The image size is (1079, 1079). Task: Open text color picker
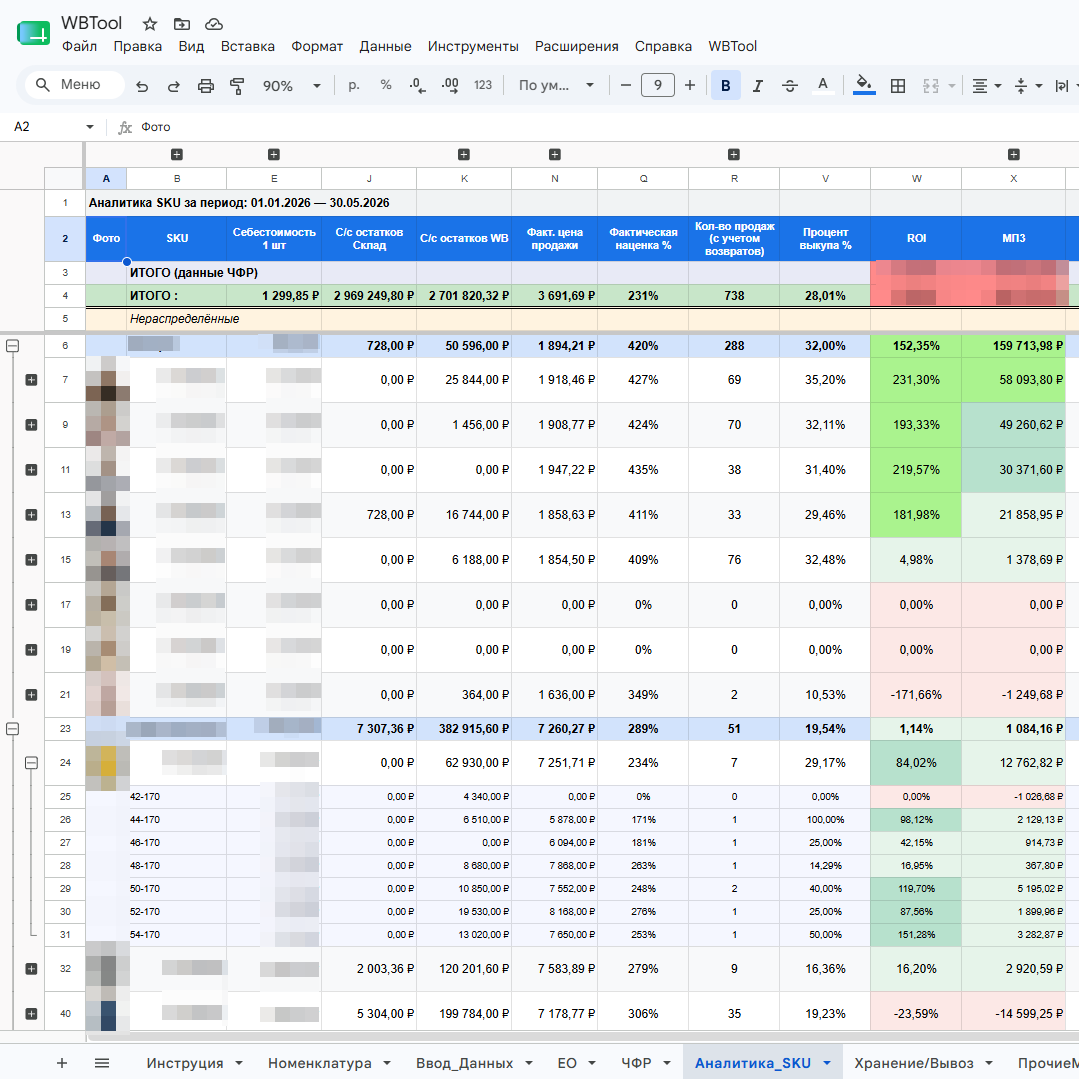(x=822, y=85)
